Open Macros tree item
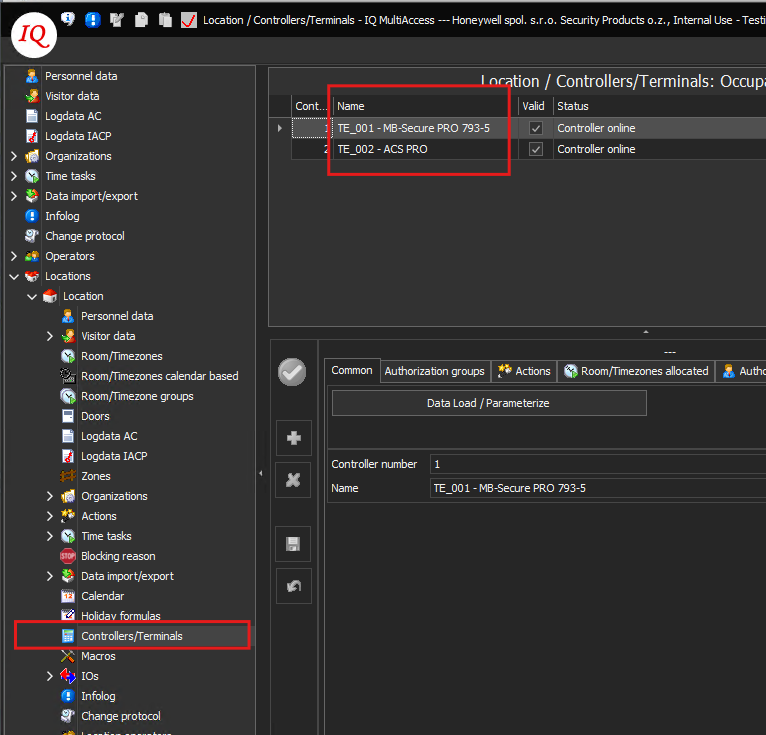The width and height of the screenshot is (766, 735). [x=98, y=656]
